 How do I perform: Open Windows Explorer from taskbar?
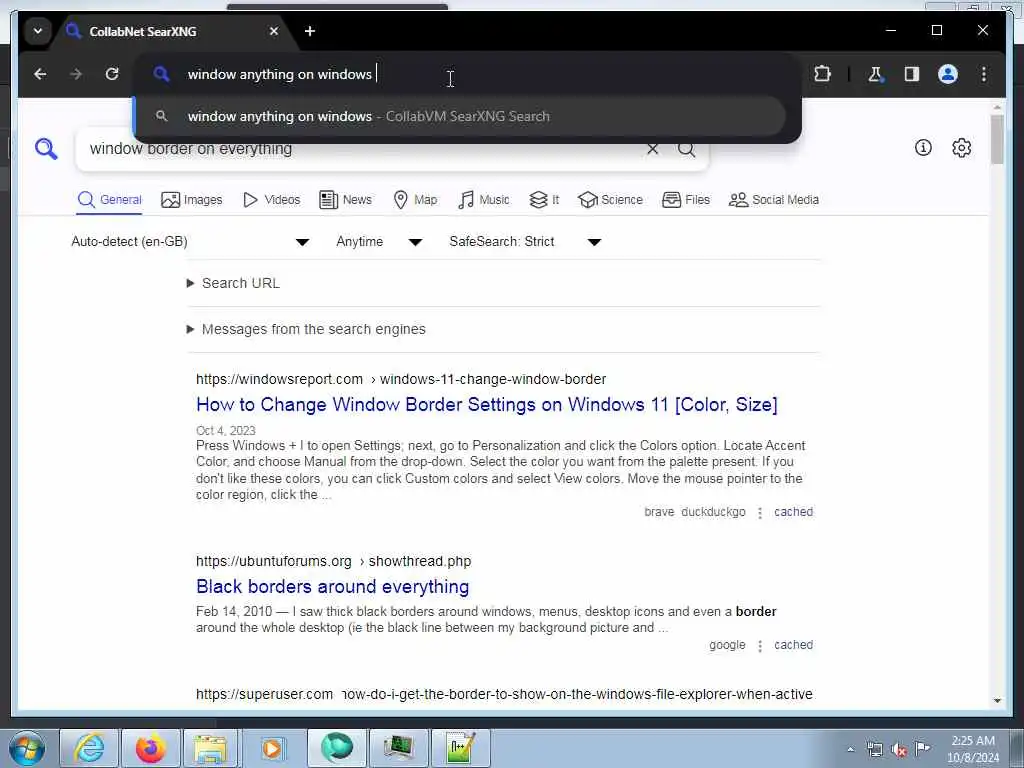point(212,748)
